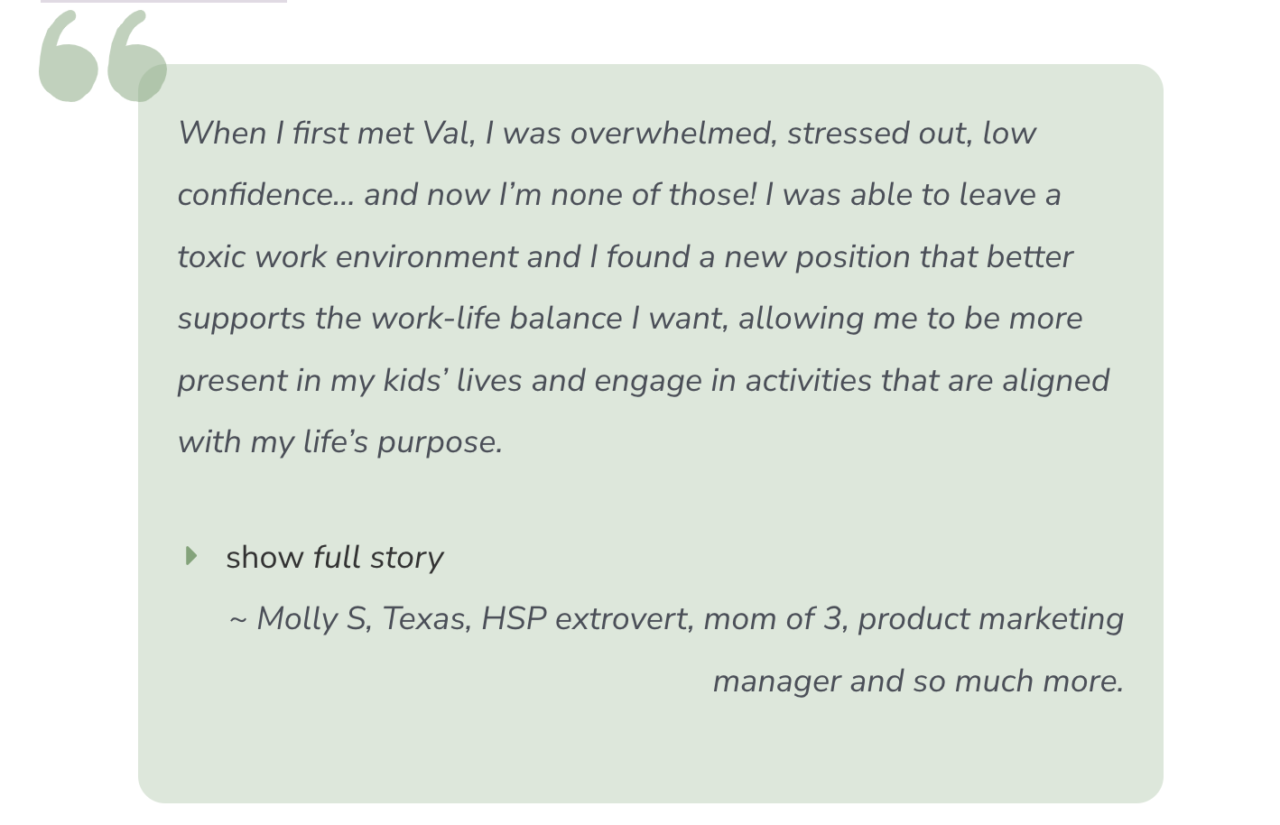Screen dimensions: 1280x825
Task: Click "Texas" in the attribution line
Action: (426, 619)
